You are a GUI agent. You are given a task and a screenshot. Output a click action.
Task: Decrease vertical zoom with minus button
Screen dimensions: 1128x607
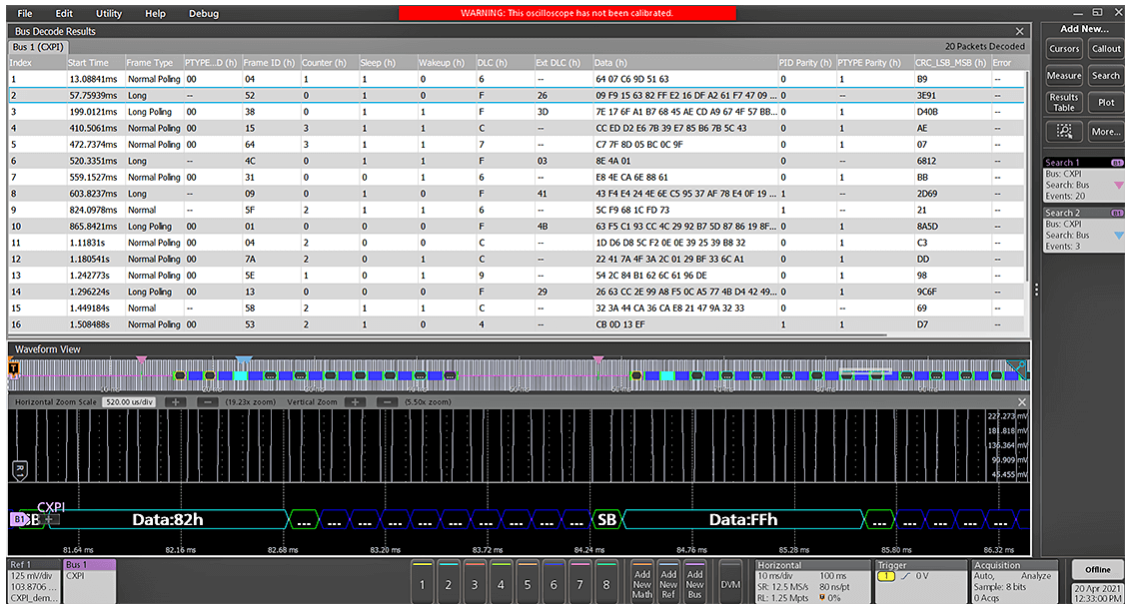click(387, 402)
